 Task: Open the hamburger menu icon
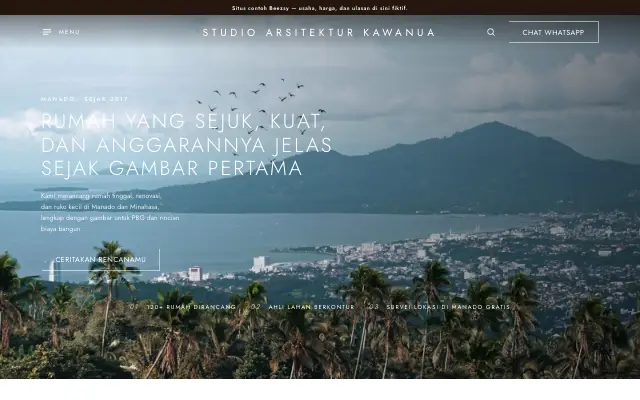[47, 32]
